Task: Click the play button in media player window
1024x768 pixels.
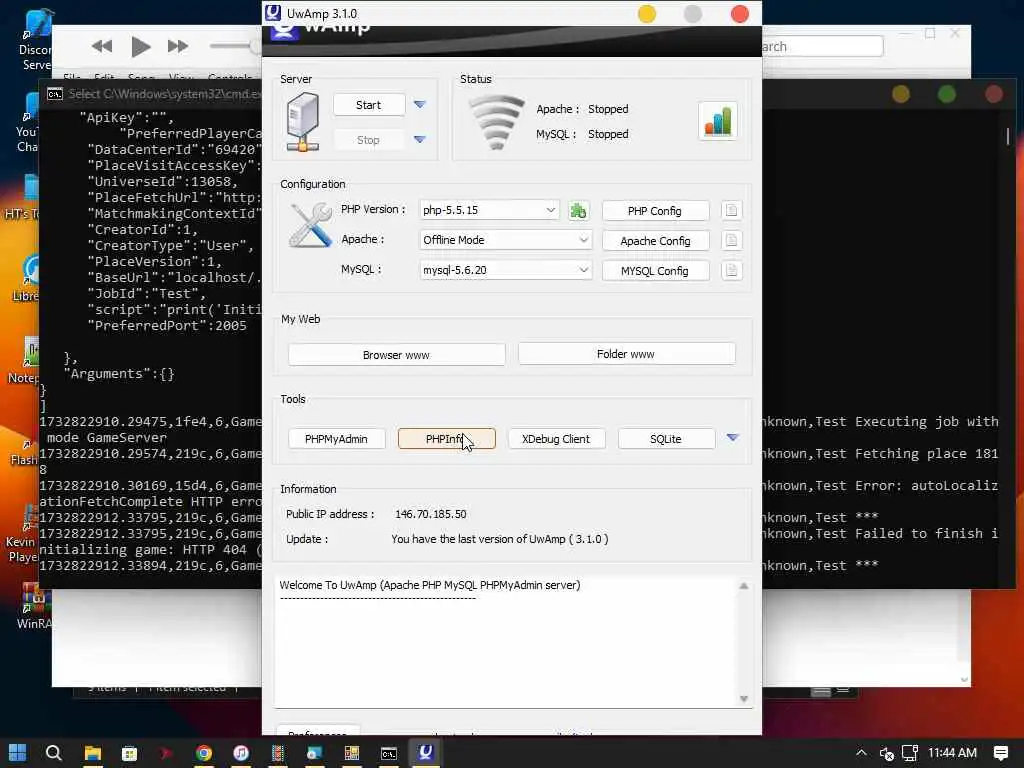Action: (140, 46)
